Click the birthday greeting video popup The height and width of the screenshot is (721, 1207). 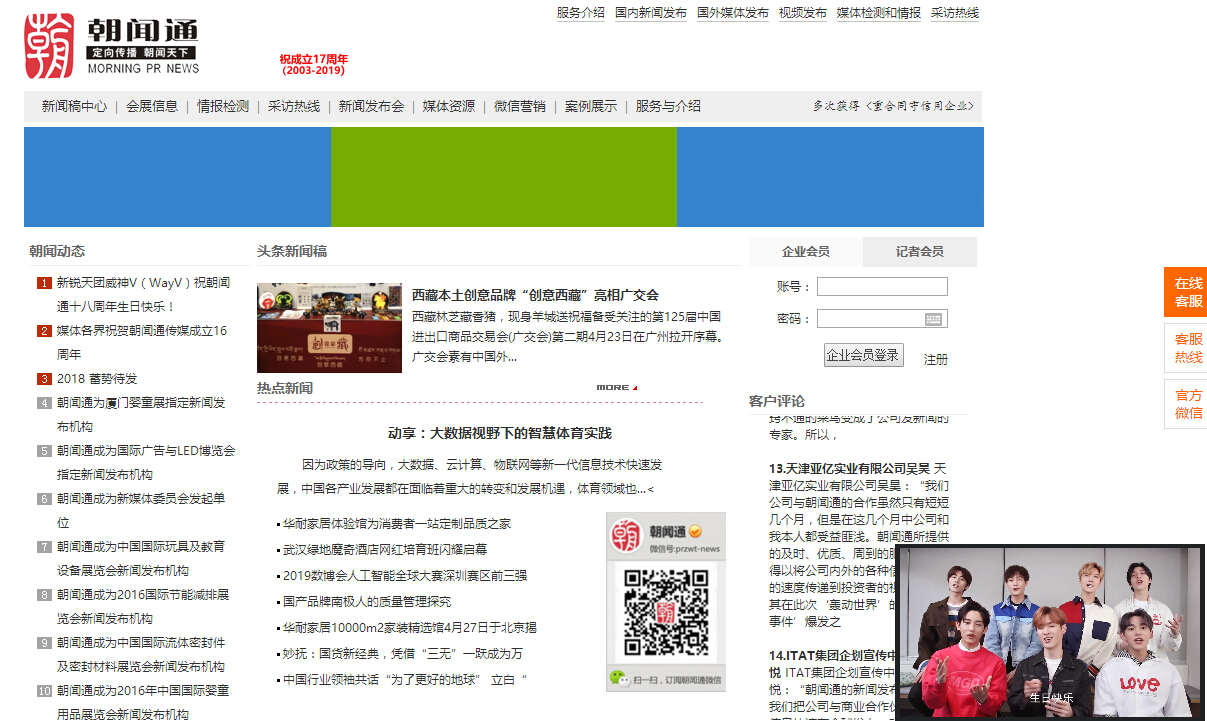(1049, 632)
